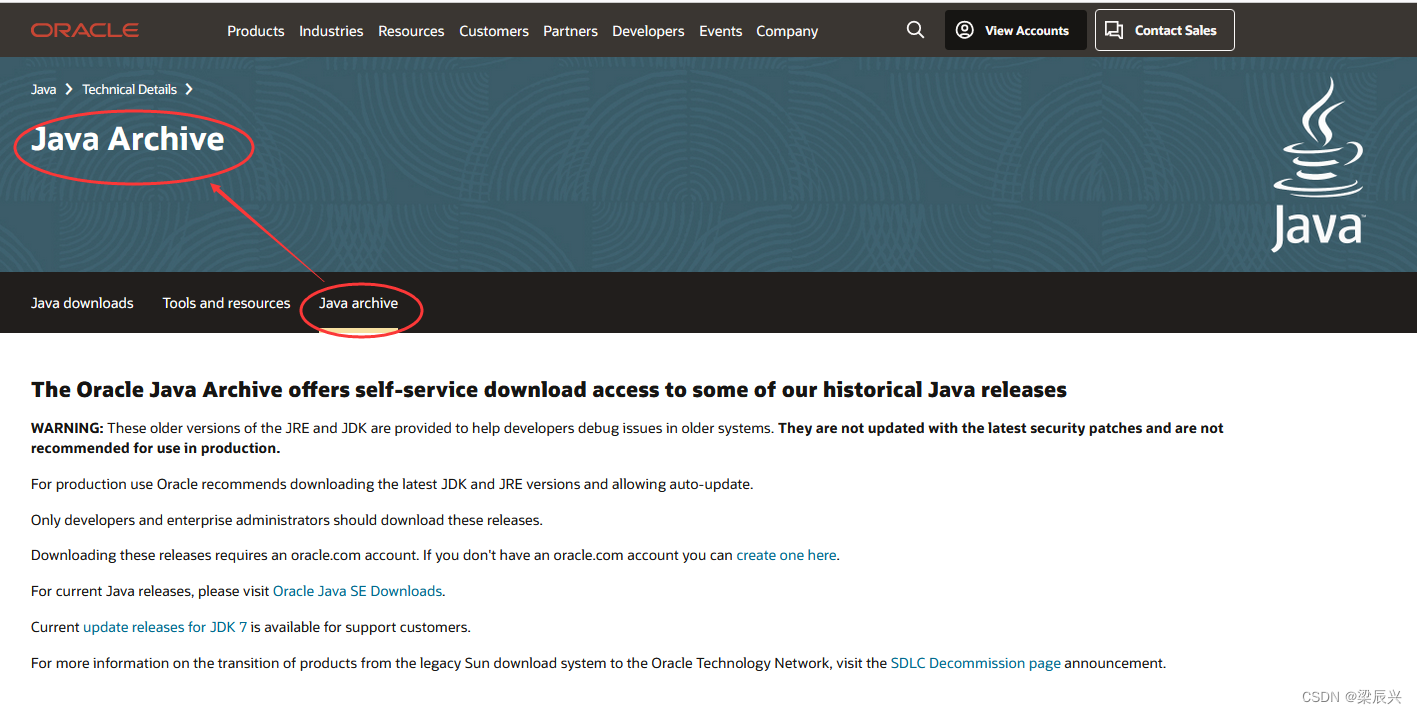
Task: Go to Java breadcrumb link
Action: tap(44, 89)
